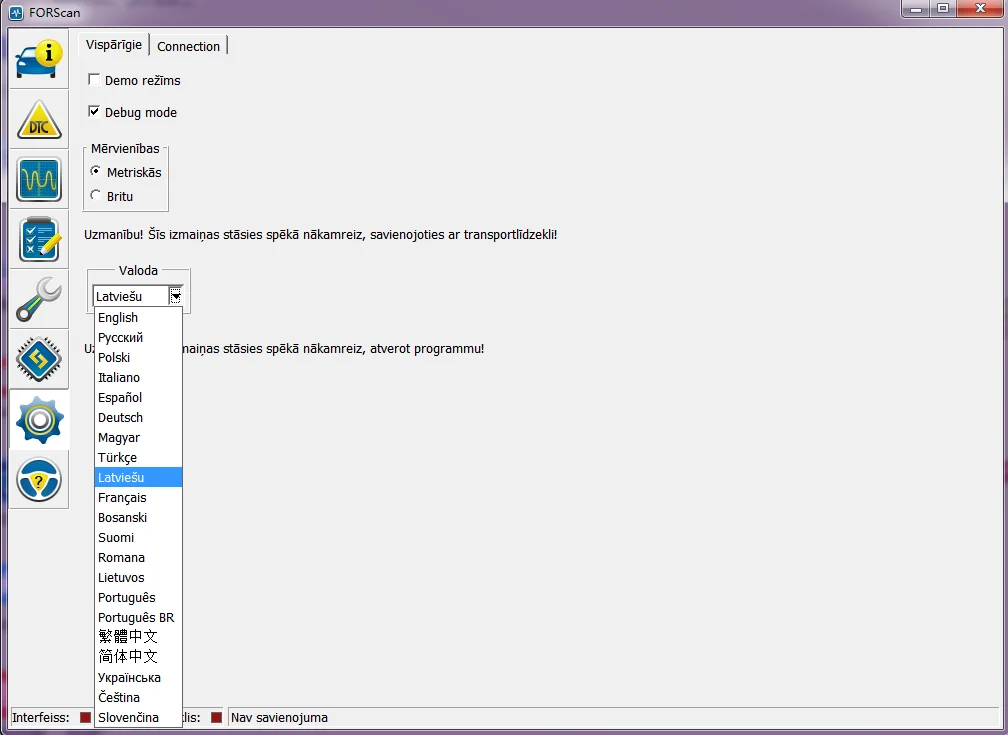Screen dimensions: 1008x735
Task: Open the chip module programming section
Action: point(39,359)
